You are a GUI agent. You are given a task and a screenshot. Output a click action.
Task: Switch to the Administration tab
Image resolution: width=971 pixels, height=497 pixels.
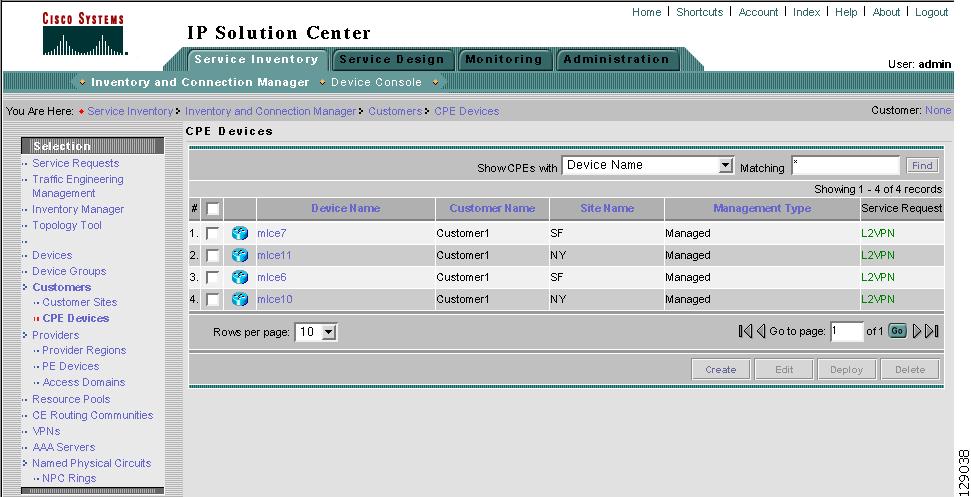coord(616,59)
